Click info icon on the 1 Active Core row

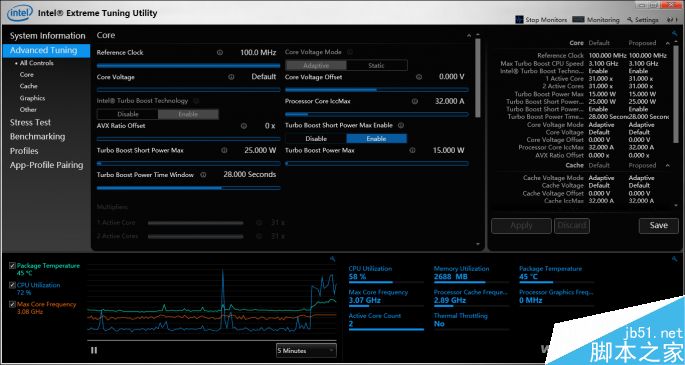(259, 223)
